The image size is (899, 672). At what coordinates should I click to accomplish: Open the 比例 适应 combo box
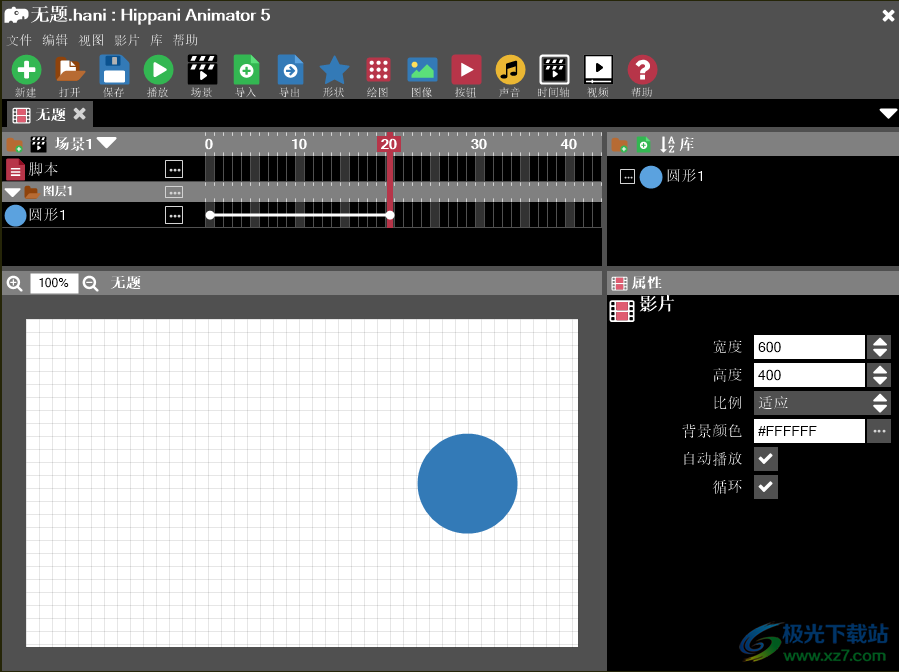pyautogui.click(x=821, y=403)
